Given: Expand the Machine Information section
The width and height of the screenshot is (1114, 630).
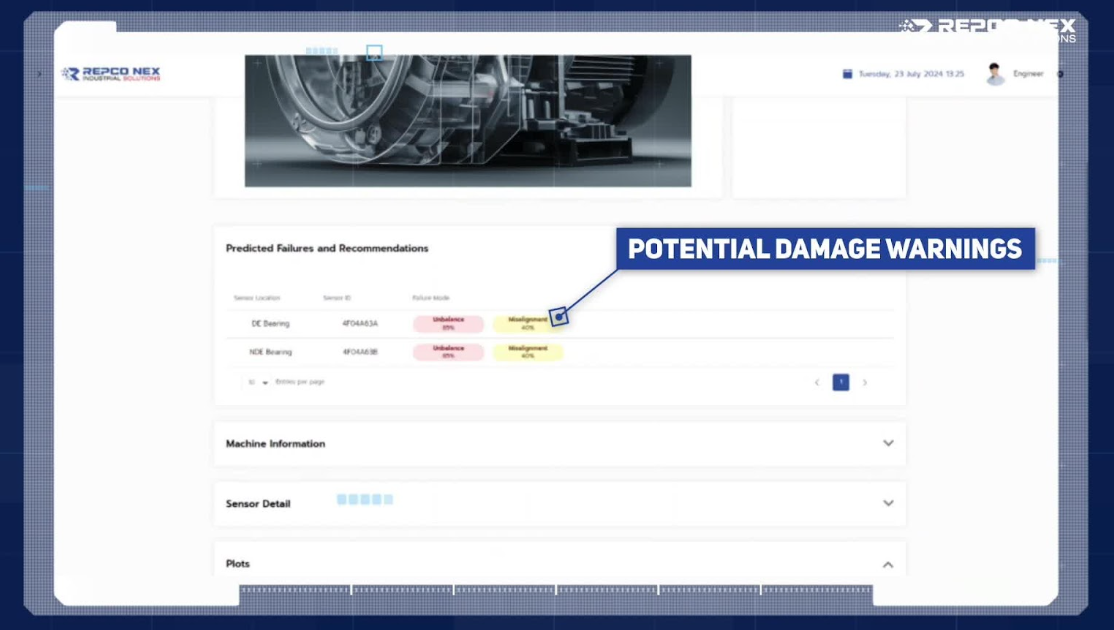Looking at the screenshot, I should [x=887, y=443].
